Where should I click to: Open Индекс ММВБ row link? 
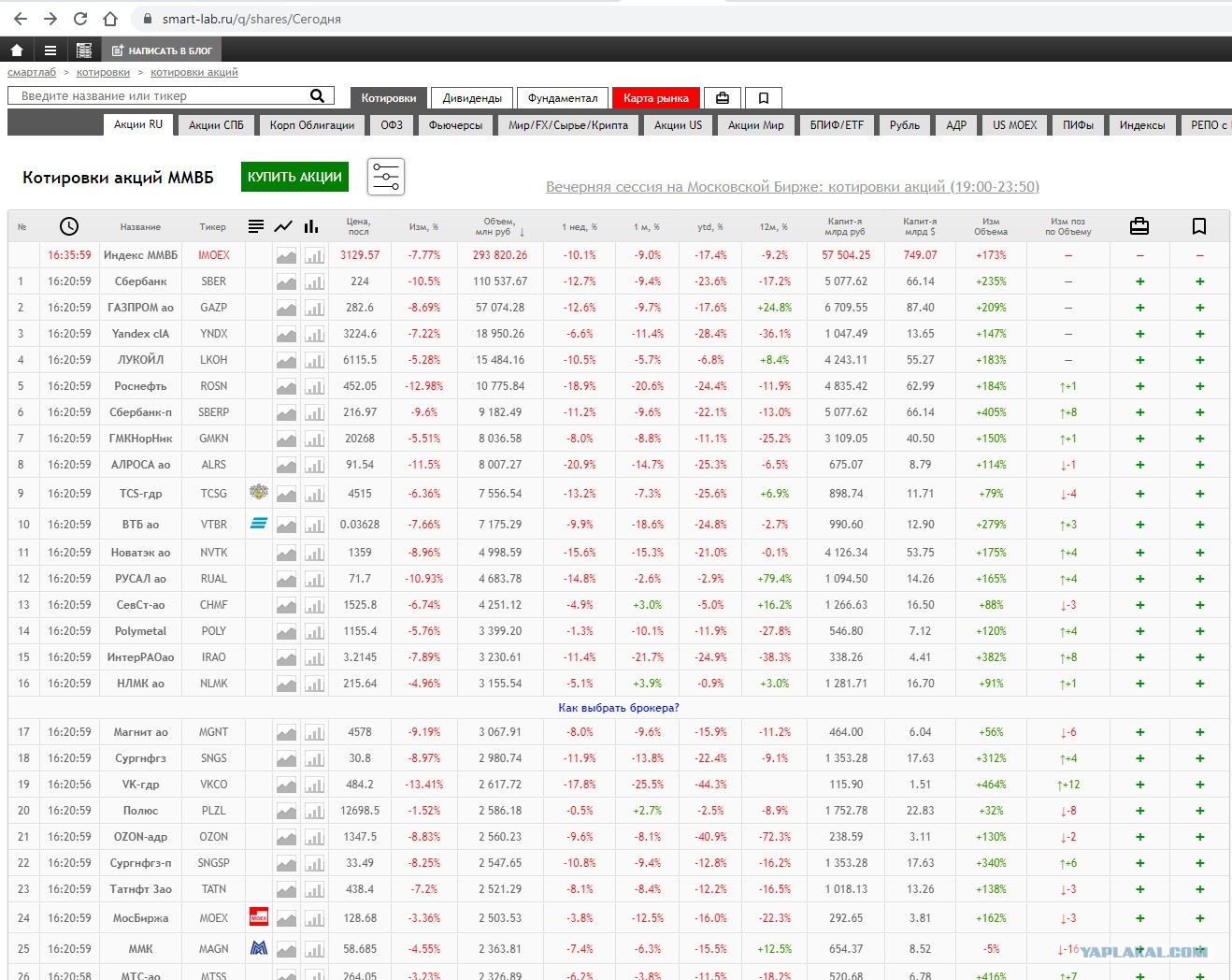[140, 255]
